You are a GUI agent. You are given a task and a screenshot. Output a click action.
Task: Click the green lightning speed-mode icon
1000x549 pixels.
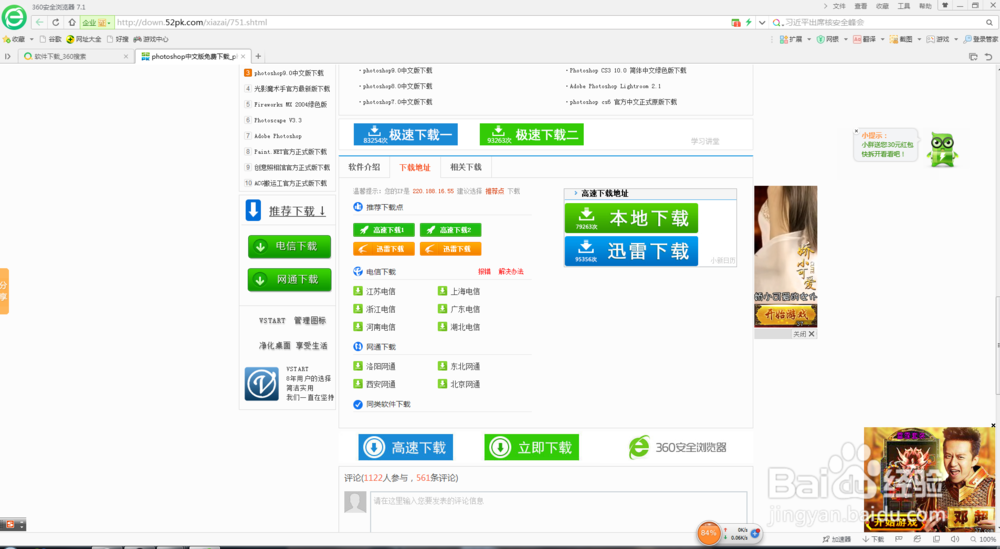749,22
